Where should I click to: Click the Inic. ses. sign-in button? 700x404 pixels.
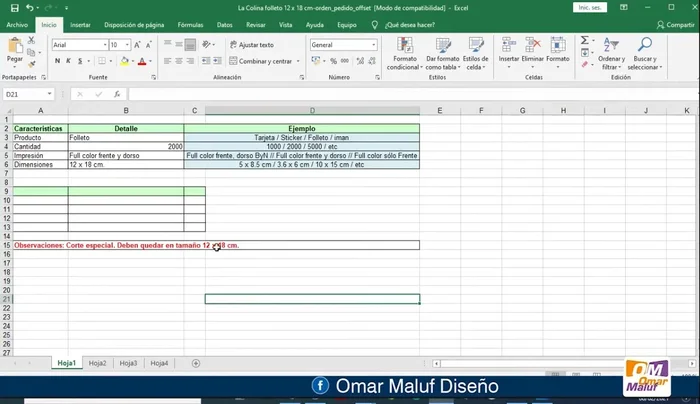(590, 8)
